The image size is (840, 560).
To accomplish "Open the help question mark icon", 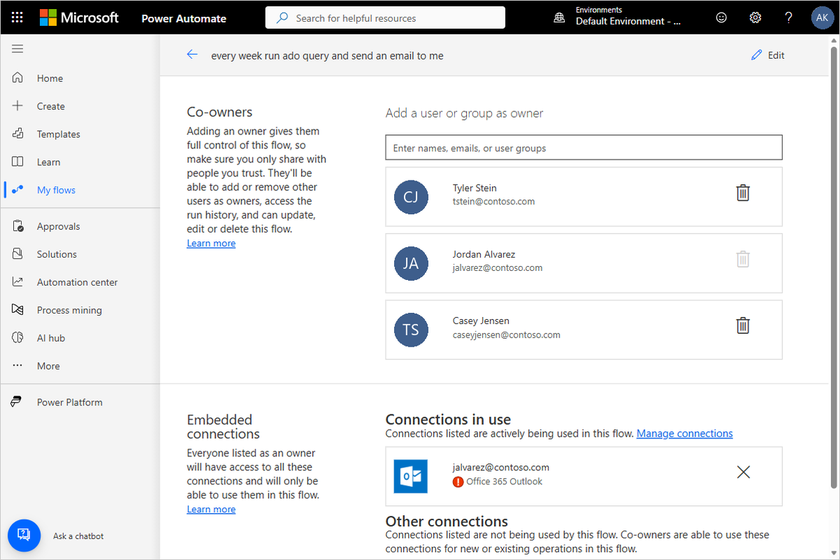I will coord(788,18).
